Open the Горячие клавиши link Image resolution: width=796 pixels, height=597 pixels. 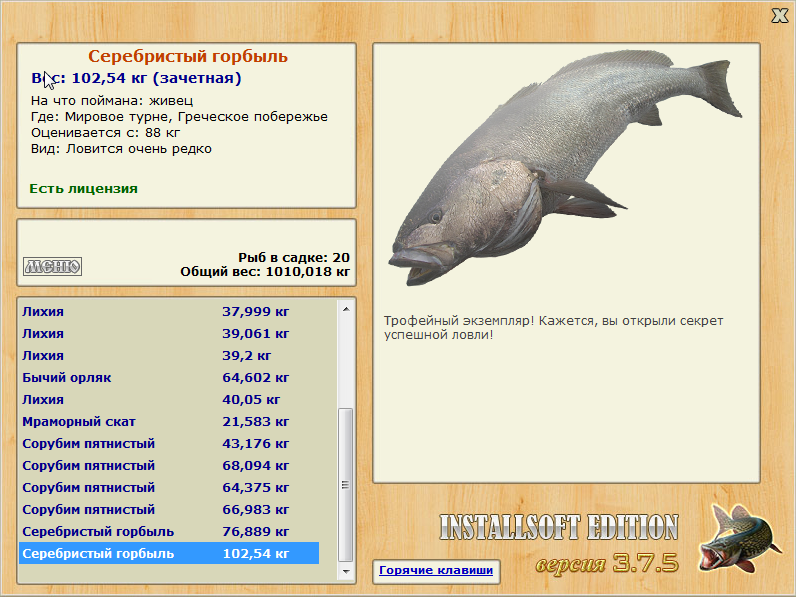436,570
